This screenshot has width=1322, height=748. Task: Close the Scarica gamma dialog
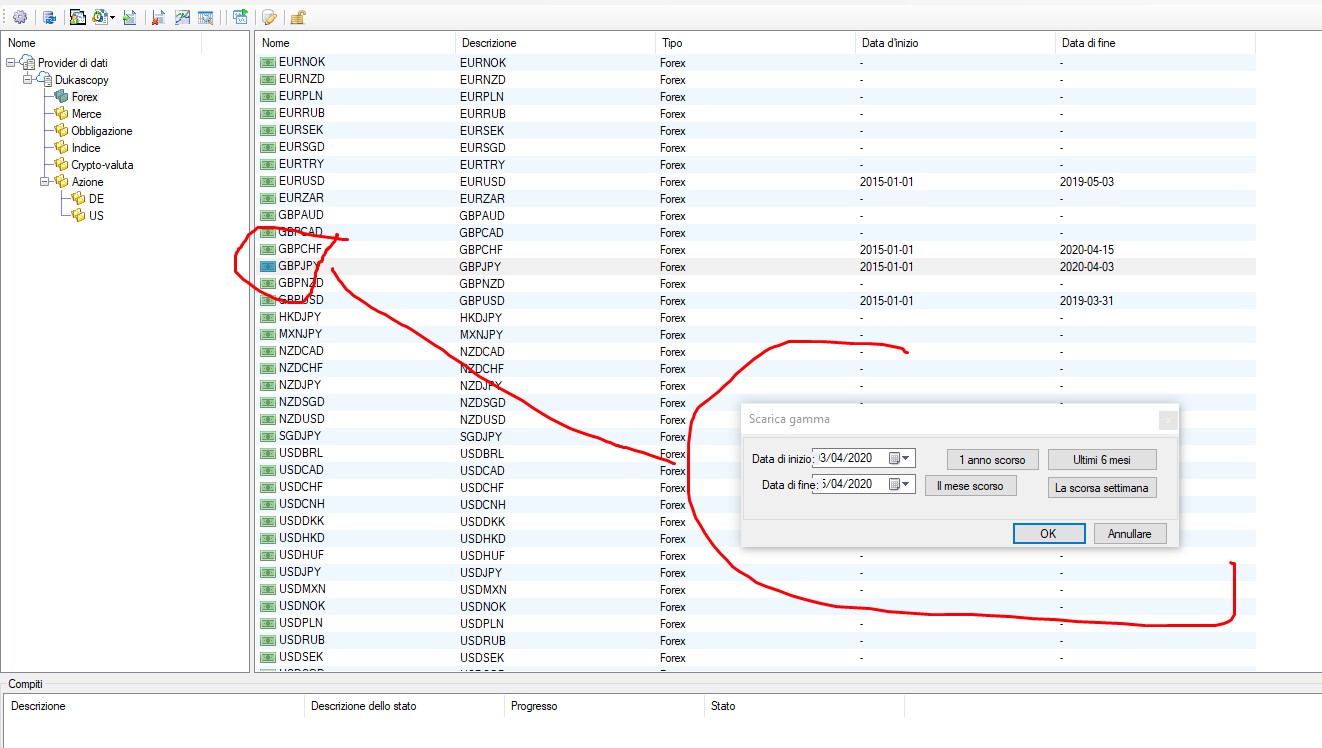click(1167, 420)
